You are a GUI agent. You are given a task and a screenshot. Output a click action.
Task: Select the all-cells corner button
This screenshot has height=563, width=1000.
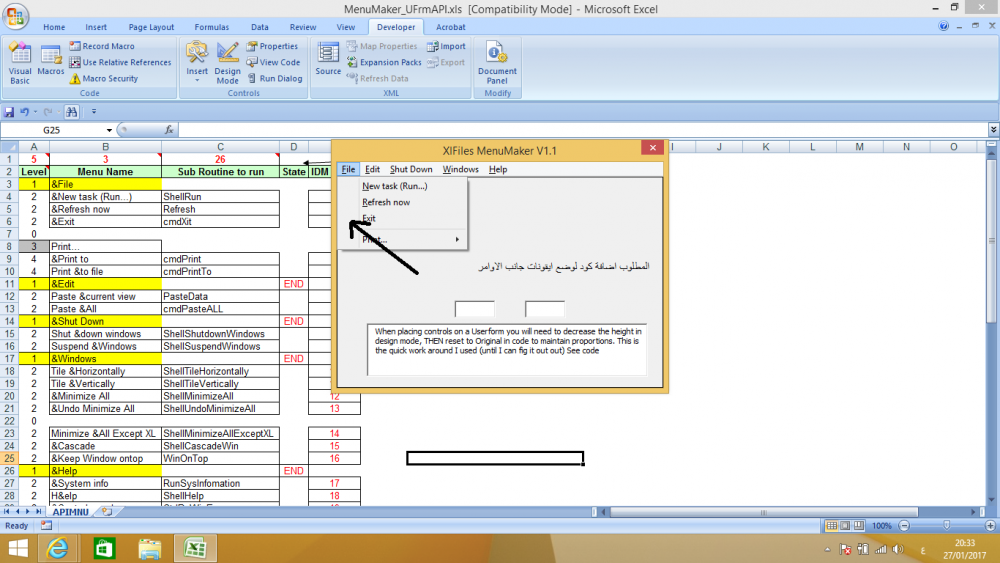[x=10, y=147]
